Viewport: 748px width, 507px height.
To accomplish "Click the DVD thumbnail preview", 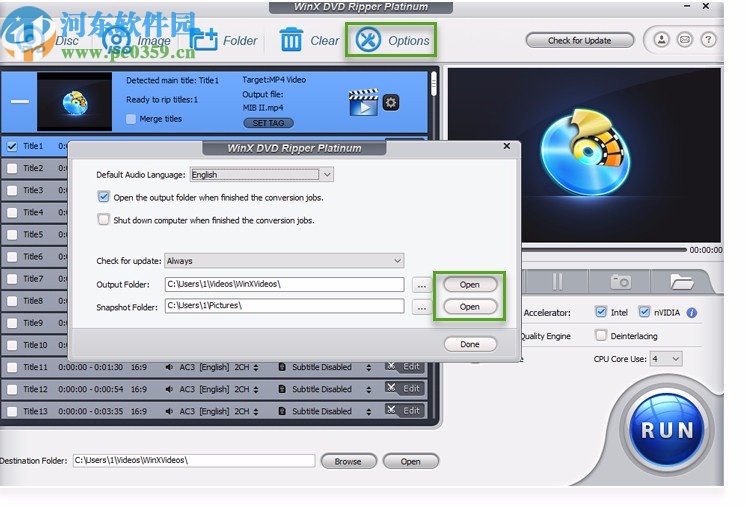I will 74,101.
